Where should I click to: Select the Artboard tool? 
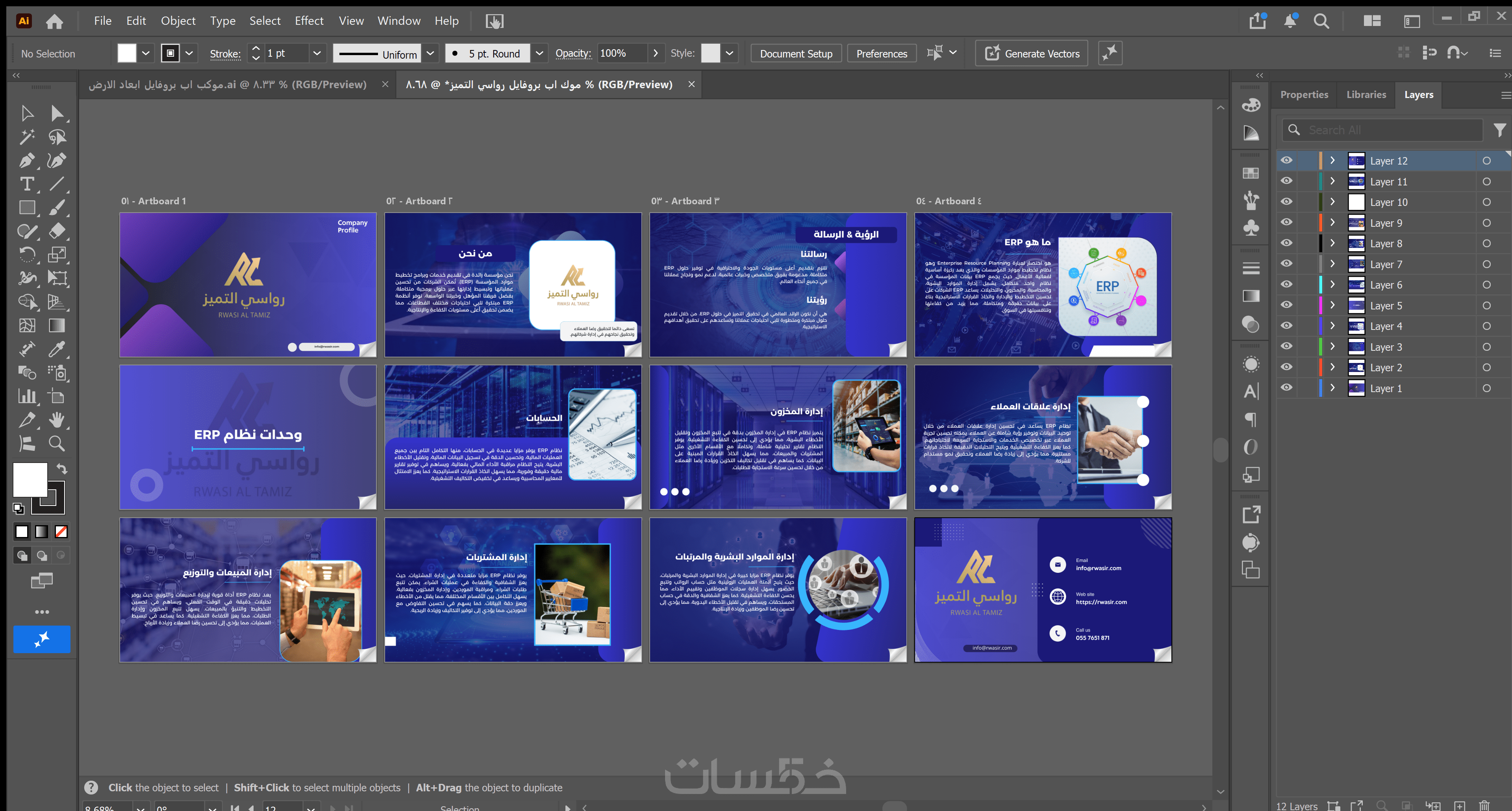pyautogui.click(x=57, y=396)
